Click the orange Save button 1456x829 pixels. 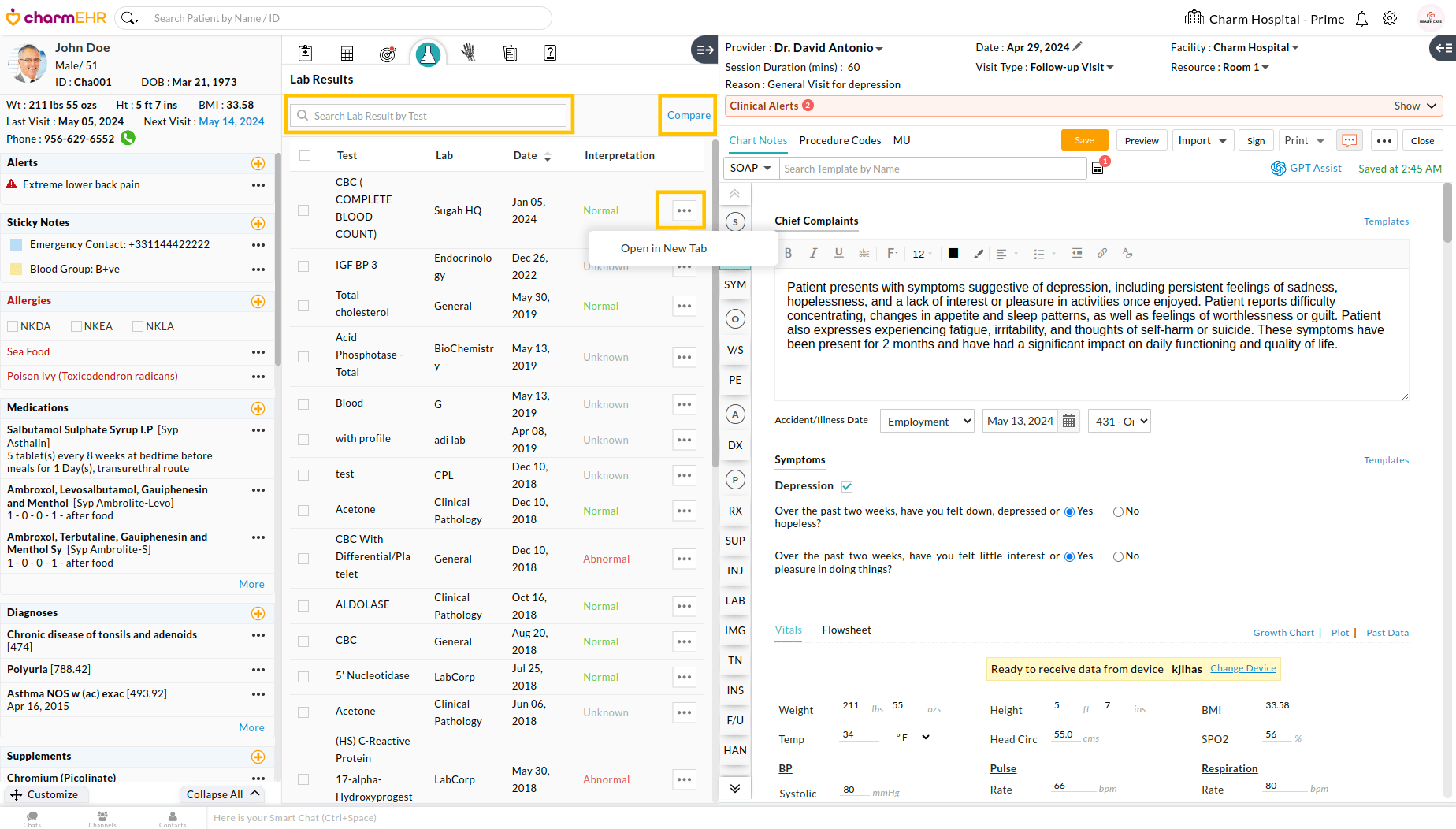click(x=1084, y=140)
